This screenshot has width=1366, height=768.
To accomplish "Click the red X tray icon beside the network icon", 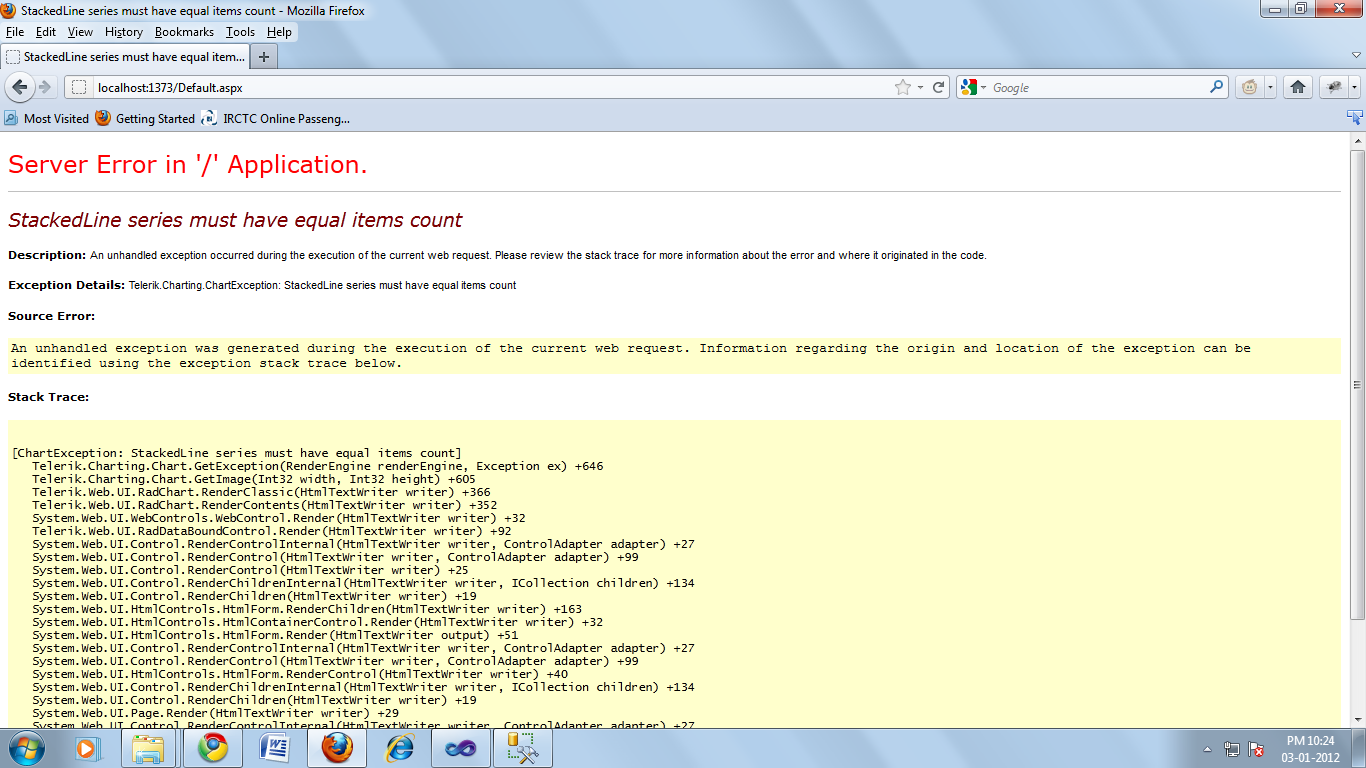I will [1256, 749].
